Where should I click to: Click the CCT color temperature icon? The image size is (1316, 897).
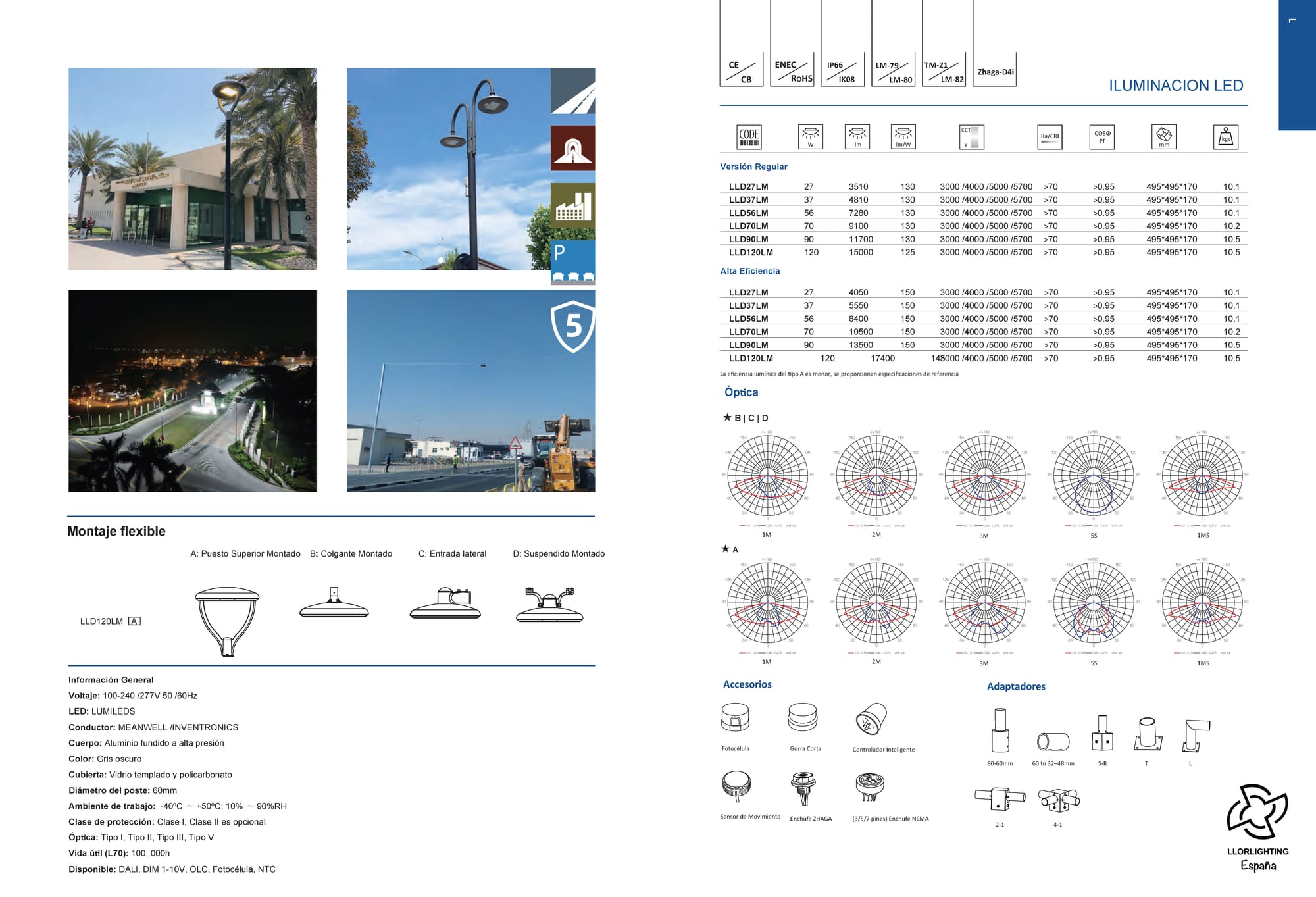pyautogui.click(x=972, y=137)
